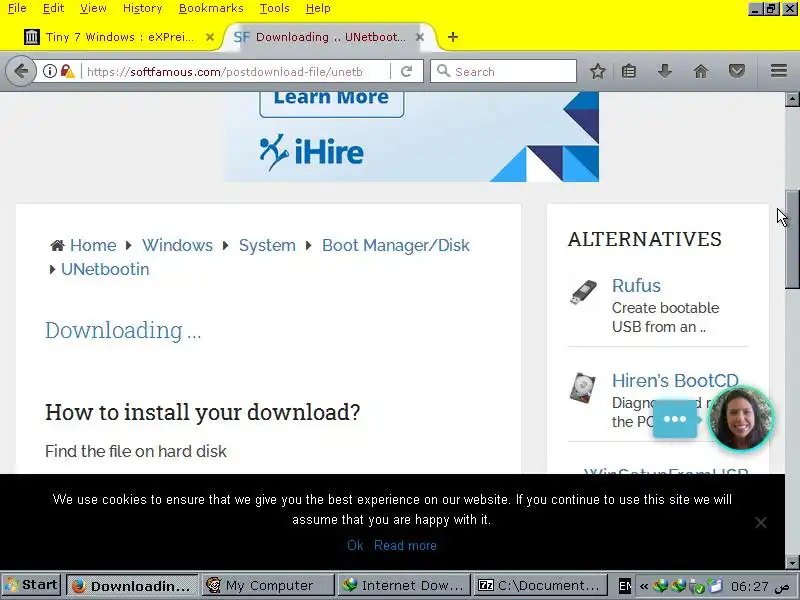The width and height of the screenshot is (800, 600).
Task: Click the chat agent avatar photo
Action: click(x=741, y=418)
